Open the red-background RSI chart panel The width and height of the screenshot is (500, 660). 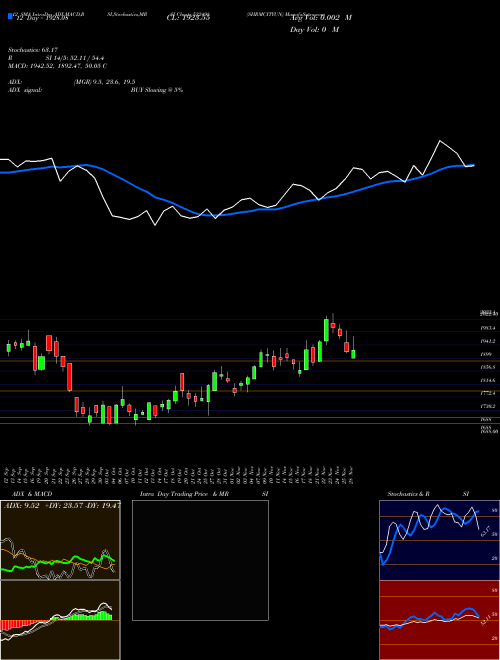[439, 620]
